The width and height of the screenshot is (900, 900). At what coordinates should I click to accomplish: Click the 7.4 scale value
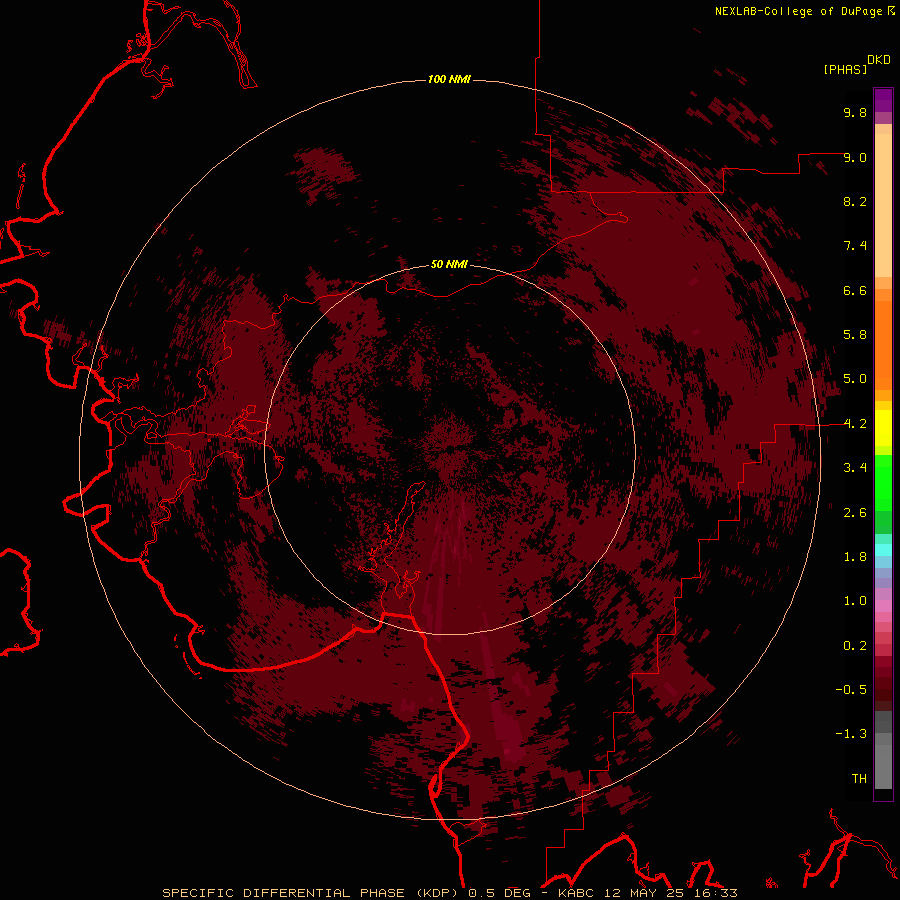click(x=855, y=246)
